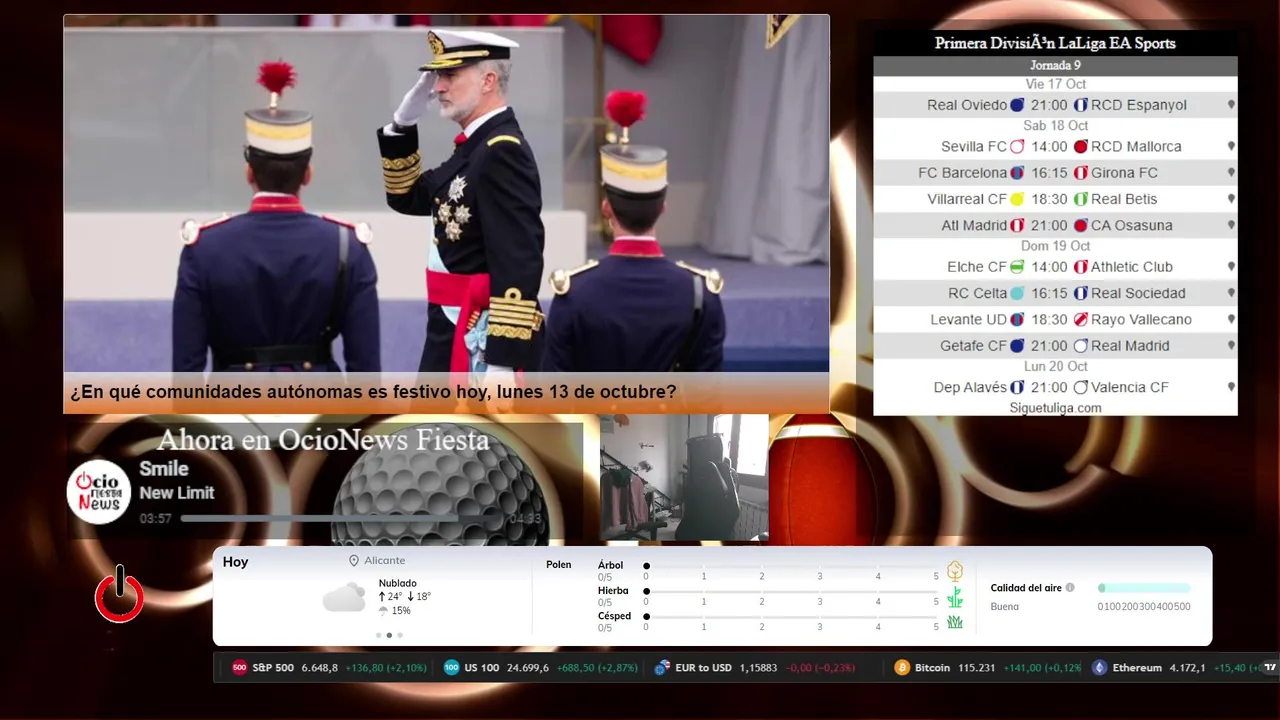This screenshot has height=720, width=1280.
Task: Click the Primera División LaLiga EA Sports title
Action: point(1055,43)
